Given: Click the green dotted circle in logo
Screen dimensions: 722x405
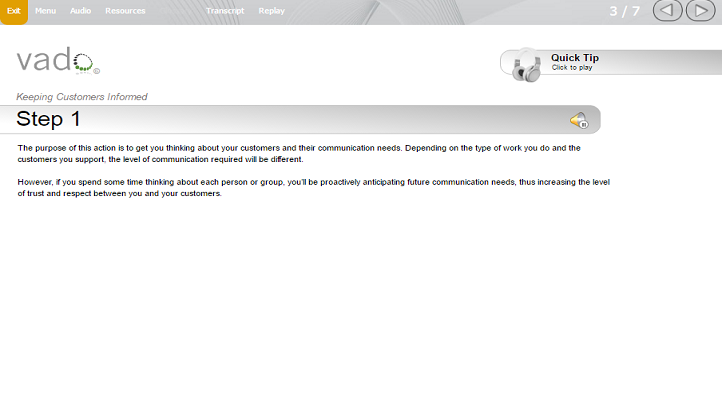Looking at the screenshot, I should pos(83,64).
